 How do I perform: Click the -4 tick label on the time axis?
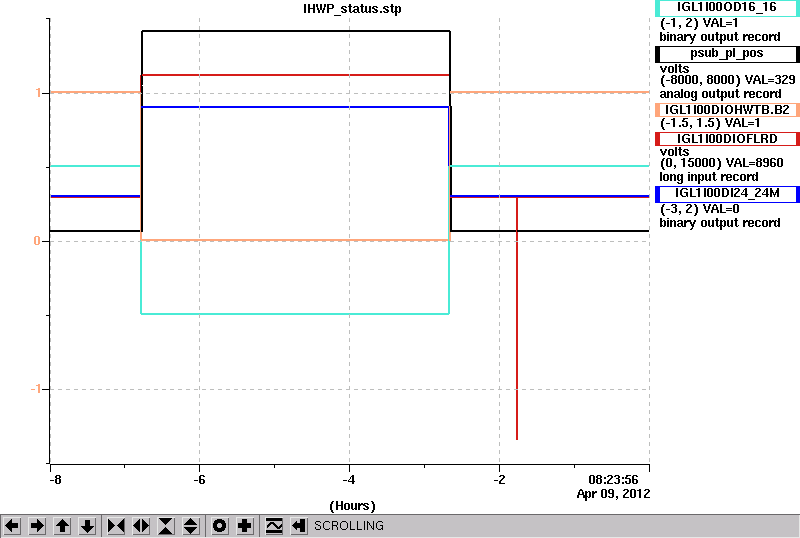[349, 480]
